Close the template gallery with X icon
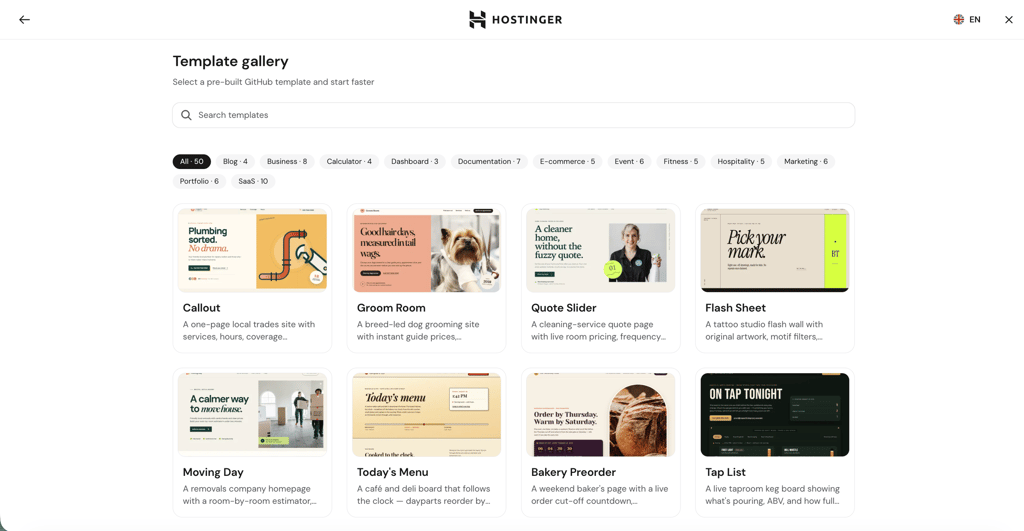 [x=1008, y=20]
